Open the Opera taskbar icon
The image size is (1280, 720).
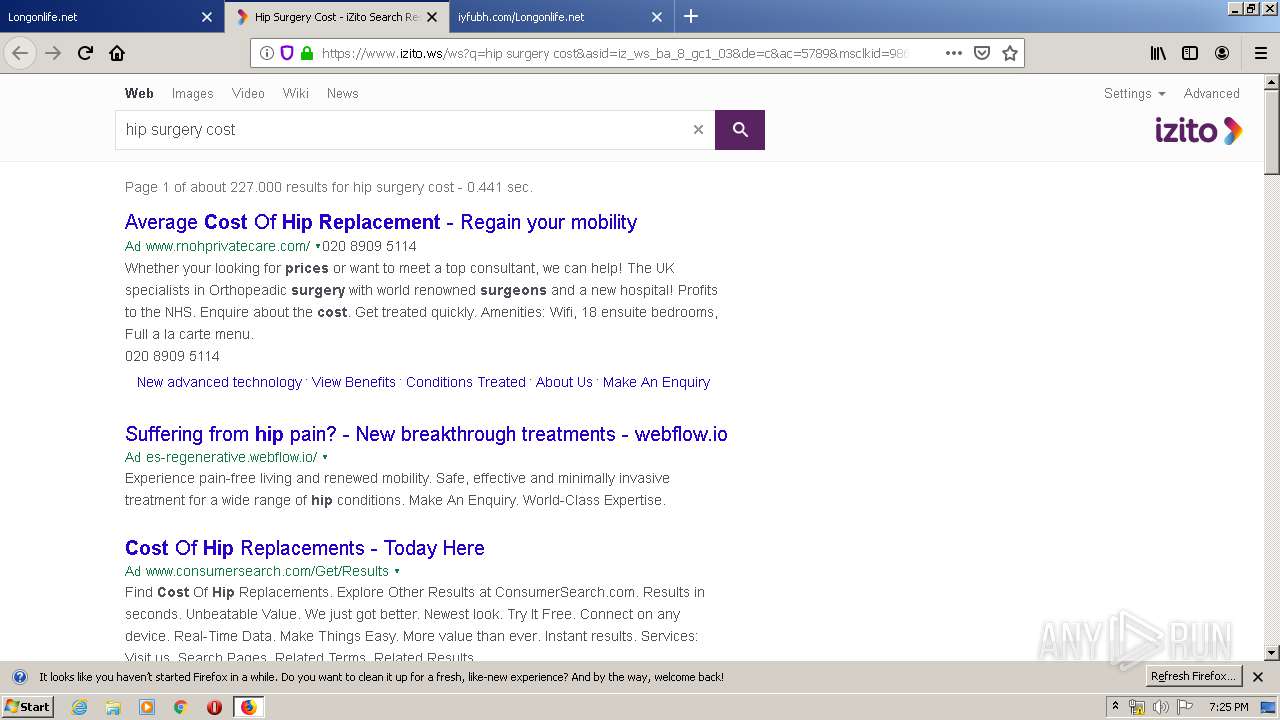[x=214, y=707]
